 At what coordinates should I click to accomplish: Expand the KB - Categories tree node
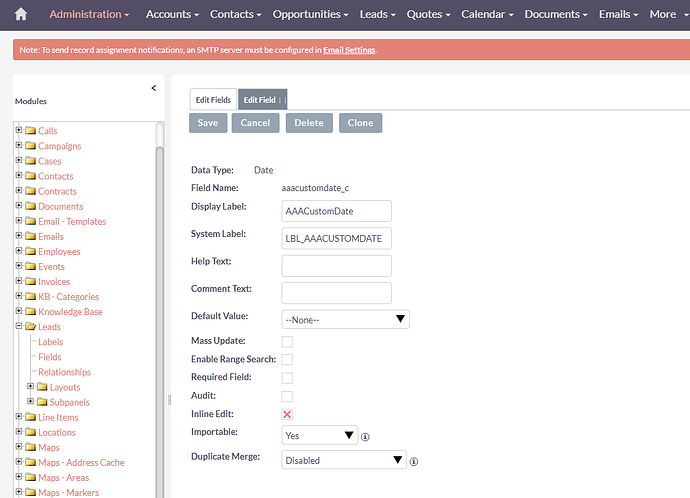tap(19, 296)
